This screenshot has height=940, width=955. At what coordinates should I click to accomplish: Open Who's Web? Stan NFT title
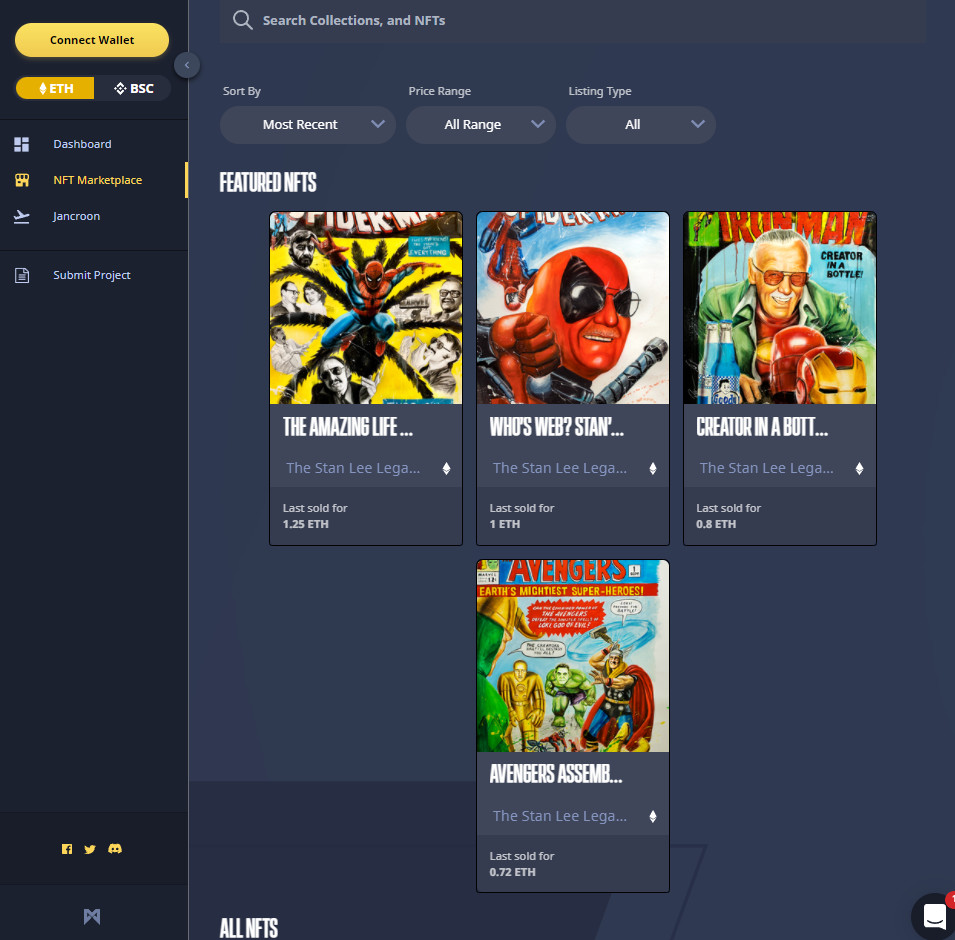[x=557, y=427]
